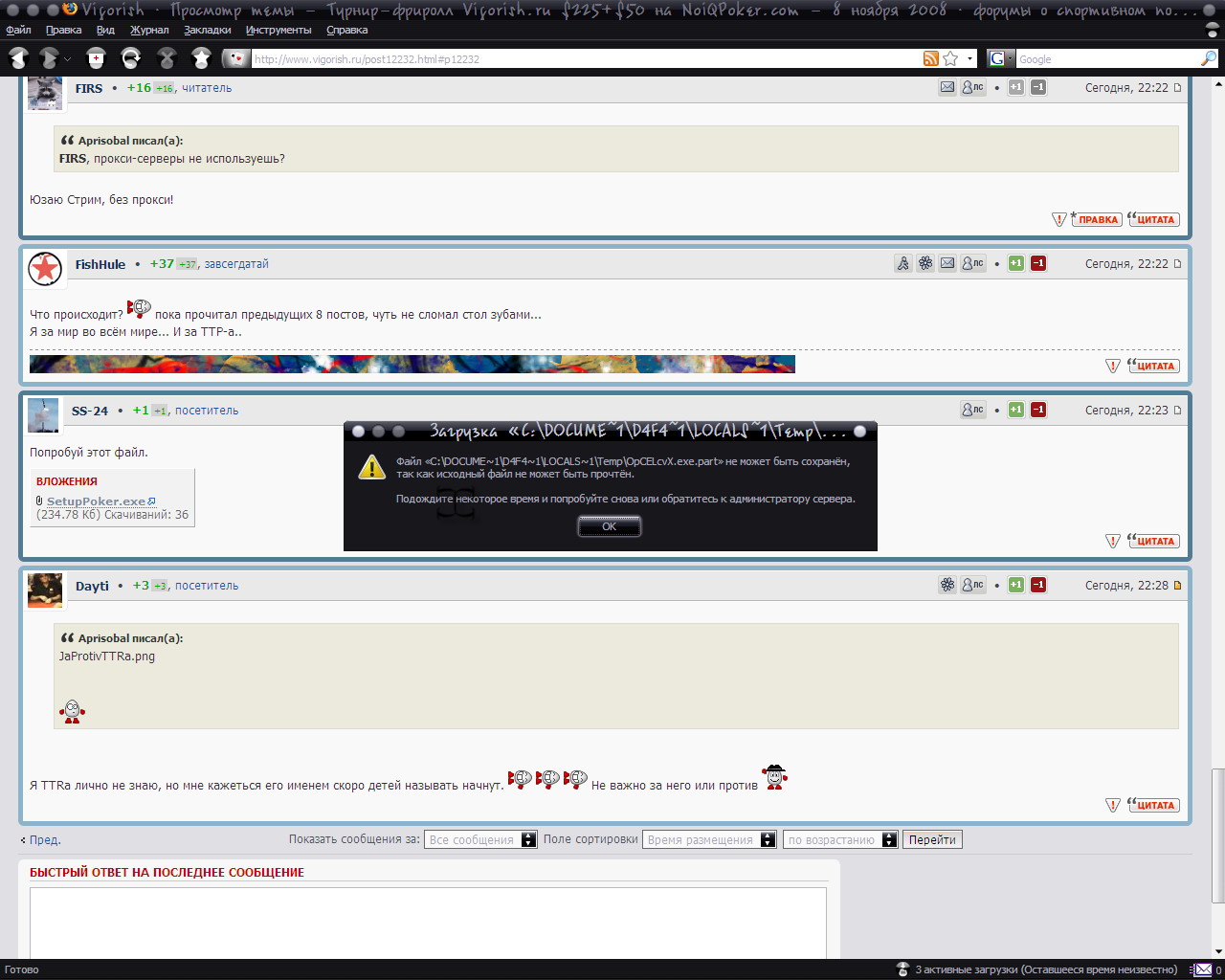
Task: Open the Вид menu
Action: point(105,30)
